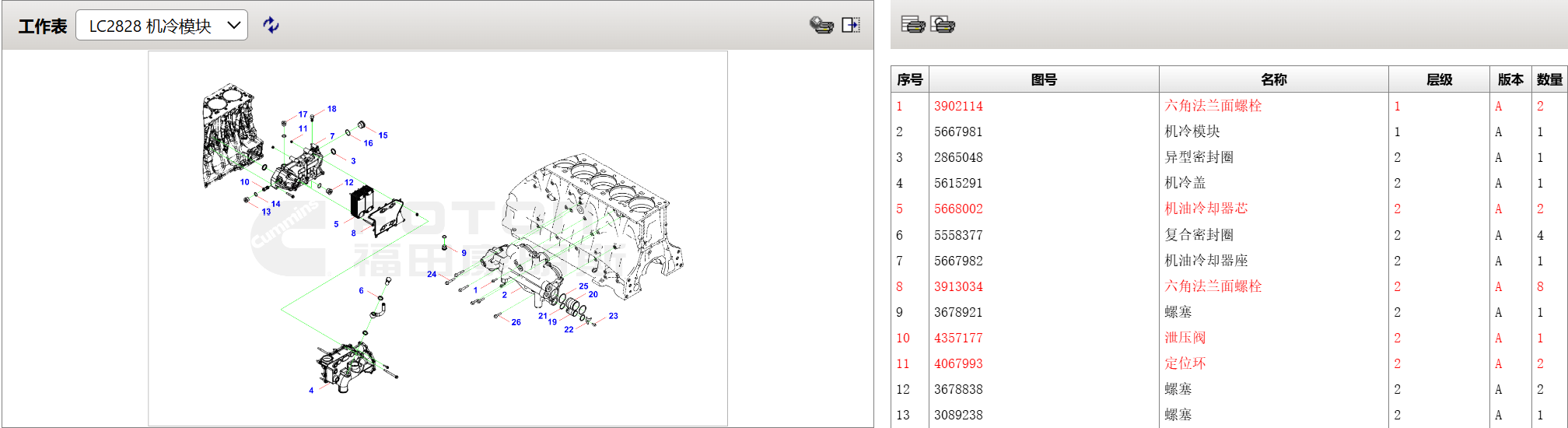Viewport: 1568px width, 428px height.
Task: Click the 图号 column header
Action: click(x=1043, y=79)
